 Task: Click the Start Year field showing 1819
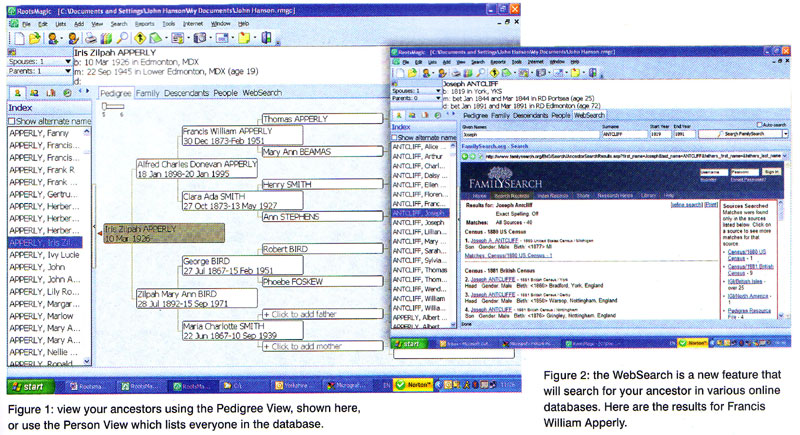coord(660,134)
